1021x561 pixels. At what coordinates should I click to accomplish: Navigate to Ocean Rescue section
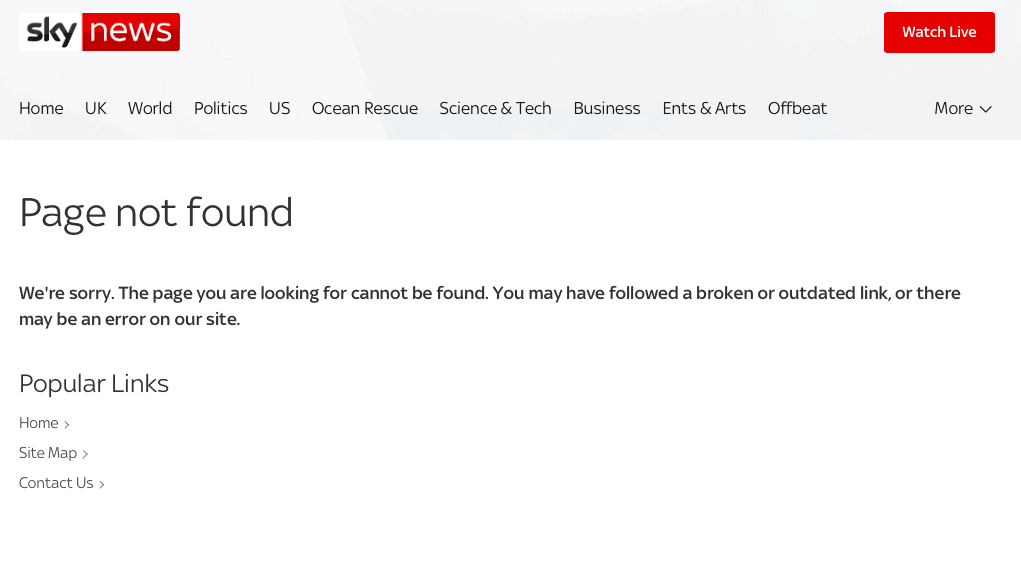365,108
